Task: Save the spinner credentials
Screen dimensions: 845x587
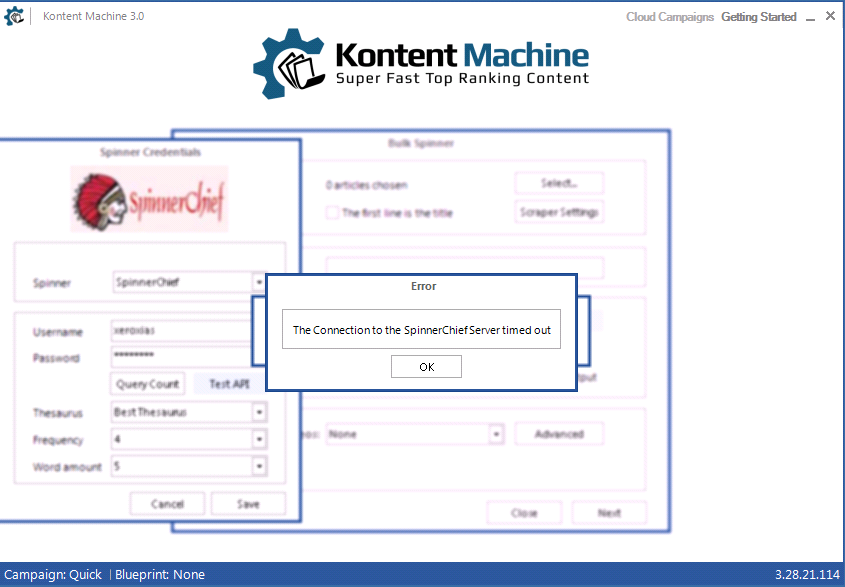Action: [248, 504]
